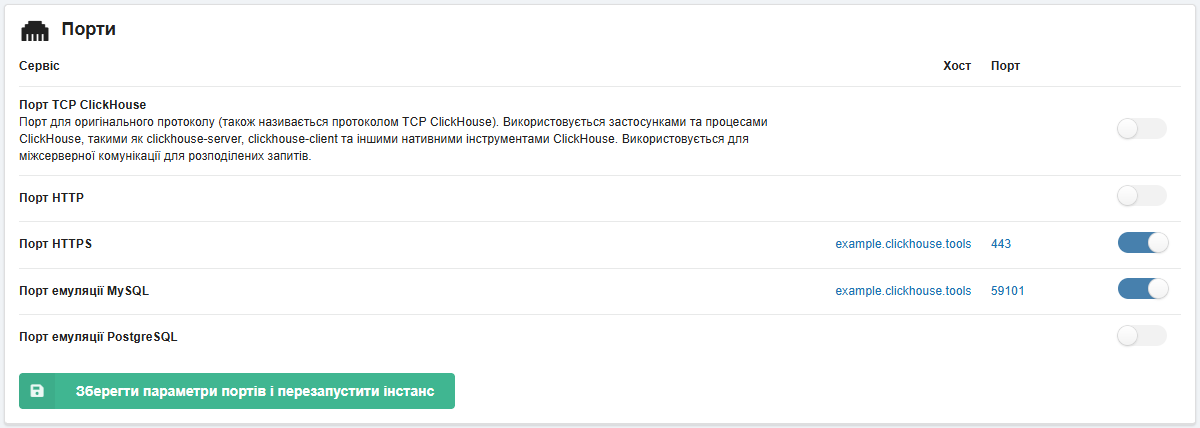Click the MySQL port number 59101

[1007, 291]
